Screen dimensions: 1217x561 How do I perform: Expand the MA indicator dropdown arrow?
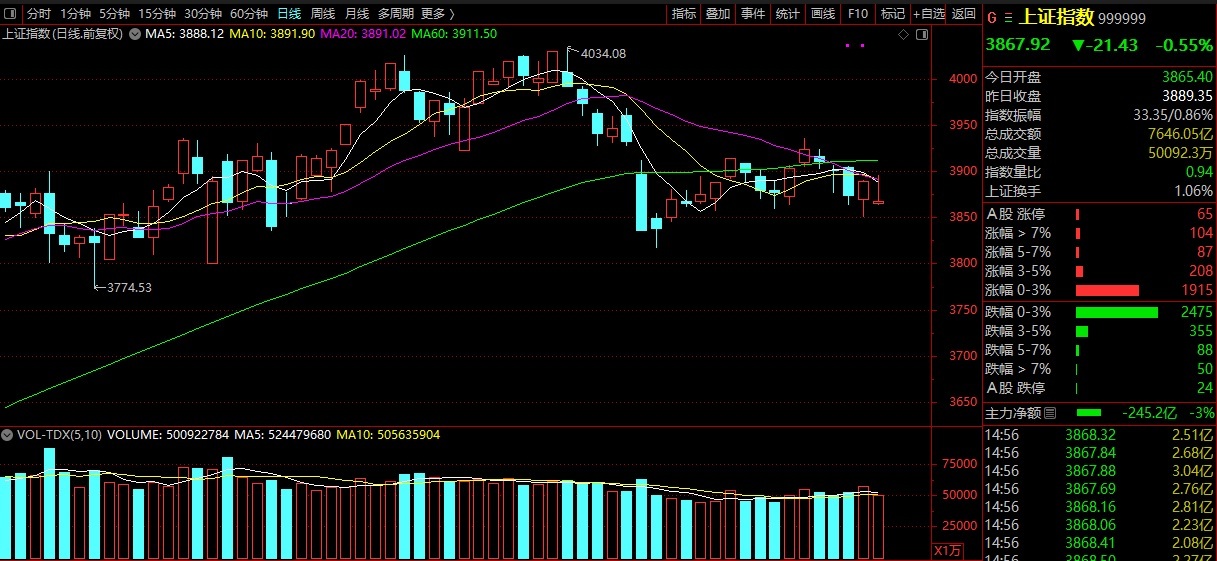coord(134,34)
